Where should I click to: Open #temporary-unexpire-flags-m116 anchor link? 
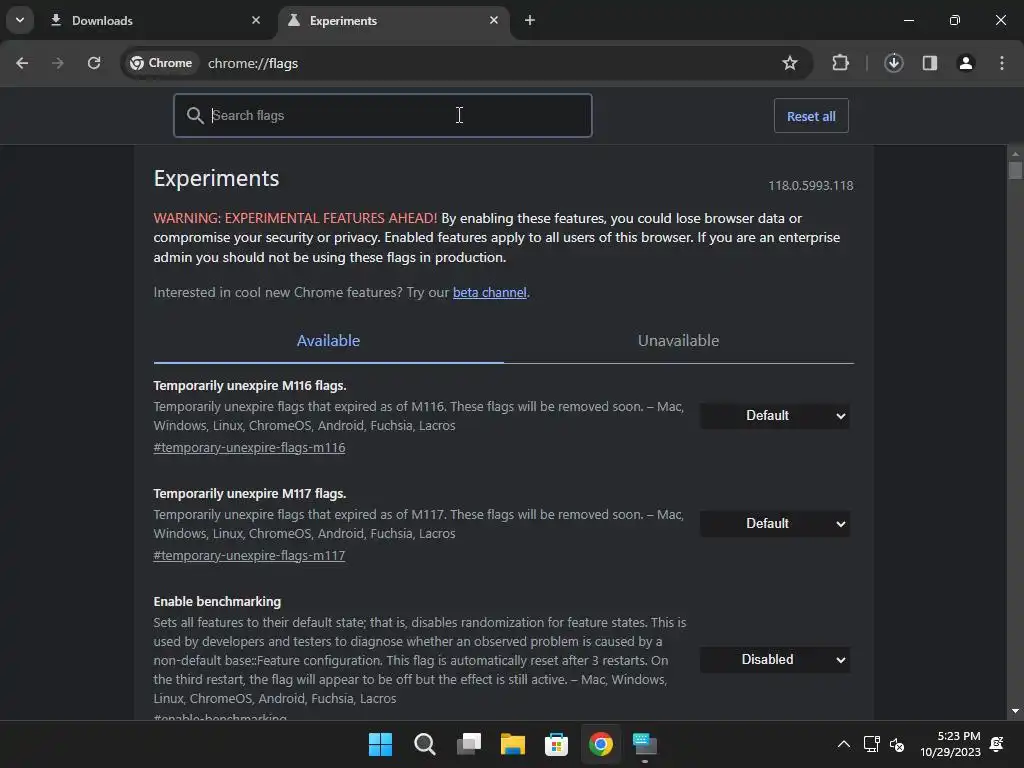[x=249, y=448]
